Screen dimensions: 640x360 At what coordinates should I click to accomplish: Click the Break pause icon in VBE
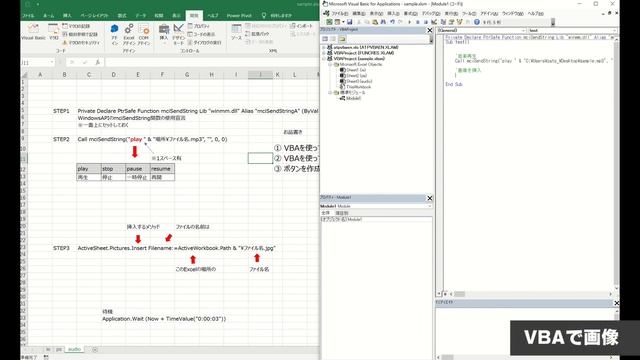click(418, 22)
